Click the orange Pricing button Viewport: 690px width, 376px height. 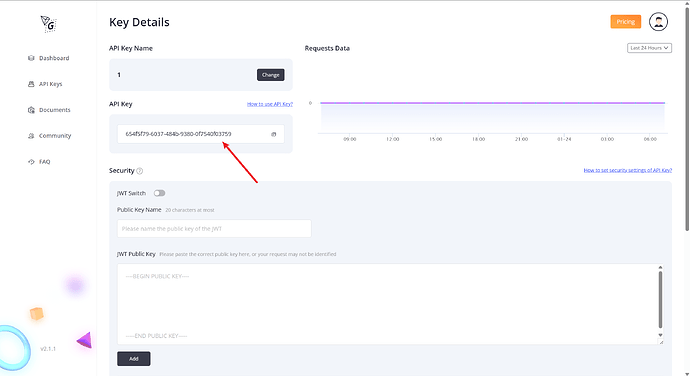(x=625, y=22)
